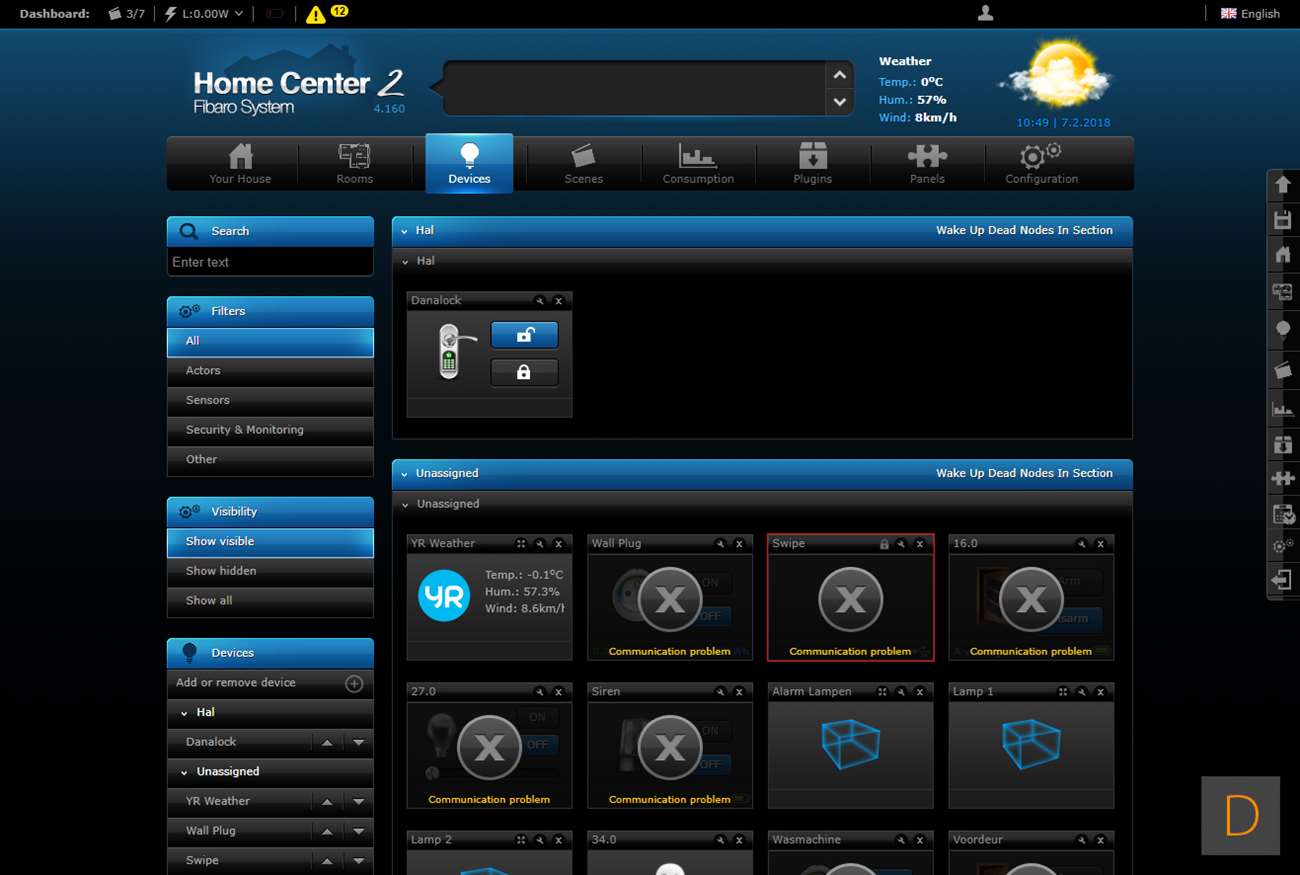Collapse the Hal group in Devices sidebar
This screenshot has width=1300, height=875.
184,713
